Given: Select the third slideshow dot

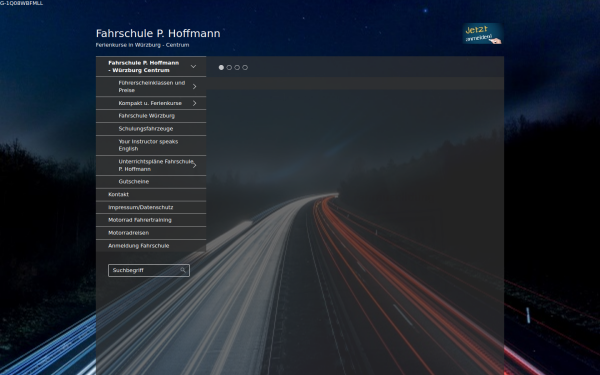Looking at the screenshot, I should click(237, 67).
